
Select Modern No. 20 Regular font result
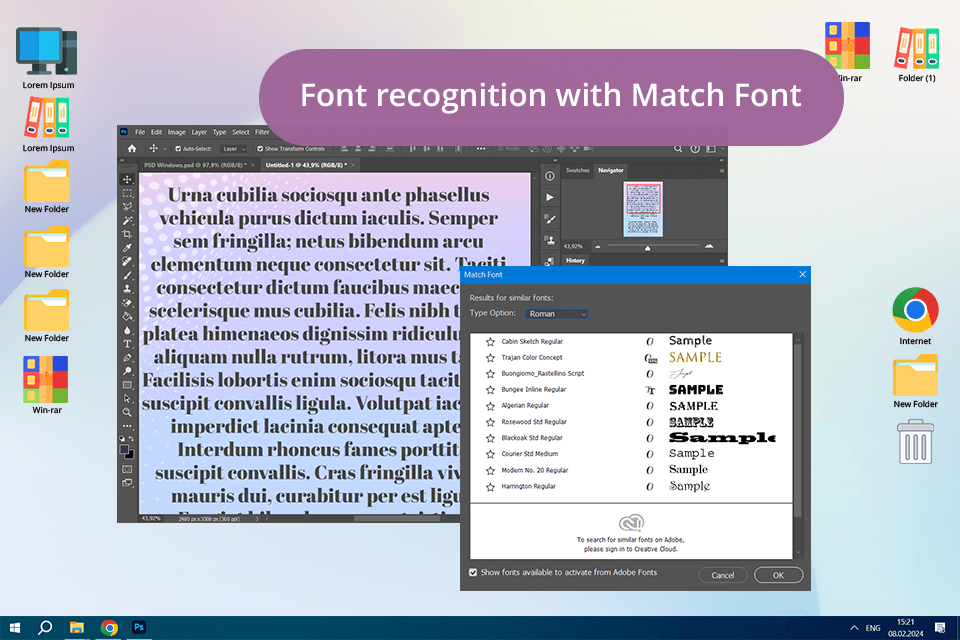pyautogui.click(x=631, y=470)
